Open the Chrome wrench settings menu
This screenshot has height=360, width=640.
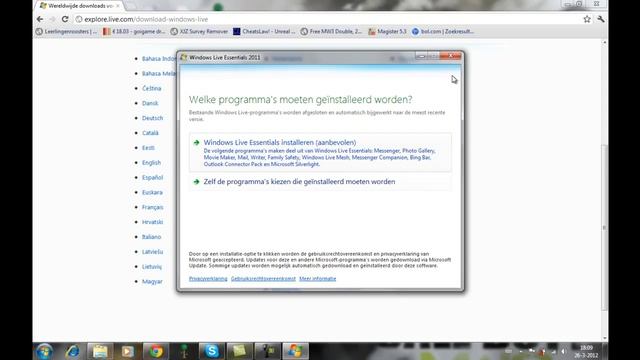(x=600, y=19)
